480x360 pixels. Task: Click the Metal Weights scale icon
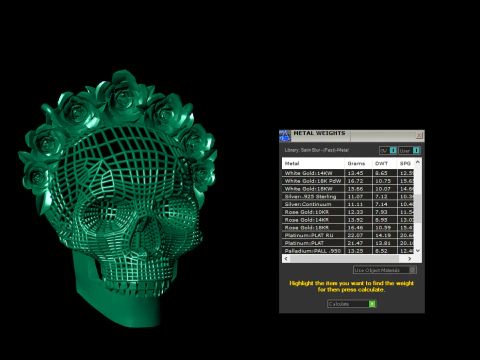(285, 136)
